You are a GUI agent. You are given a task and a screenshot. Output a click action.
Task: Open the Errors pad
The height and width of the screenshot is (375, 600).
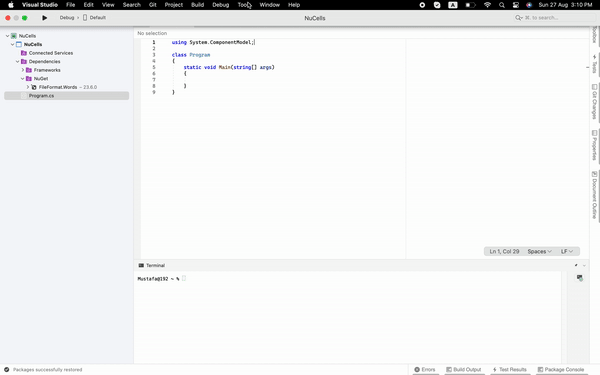(425, 370)
